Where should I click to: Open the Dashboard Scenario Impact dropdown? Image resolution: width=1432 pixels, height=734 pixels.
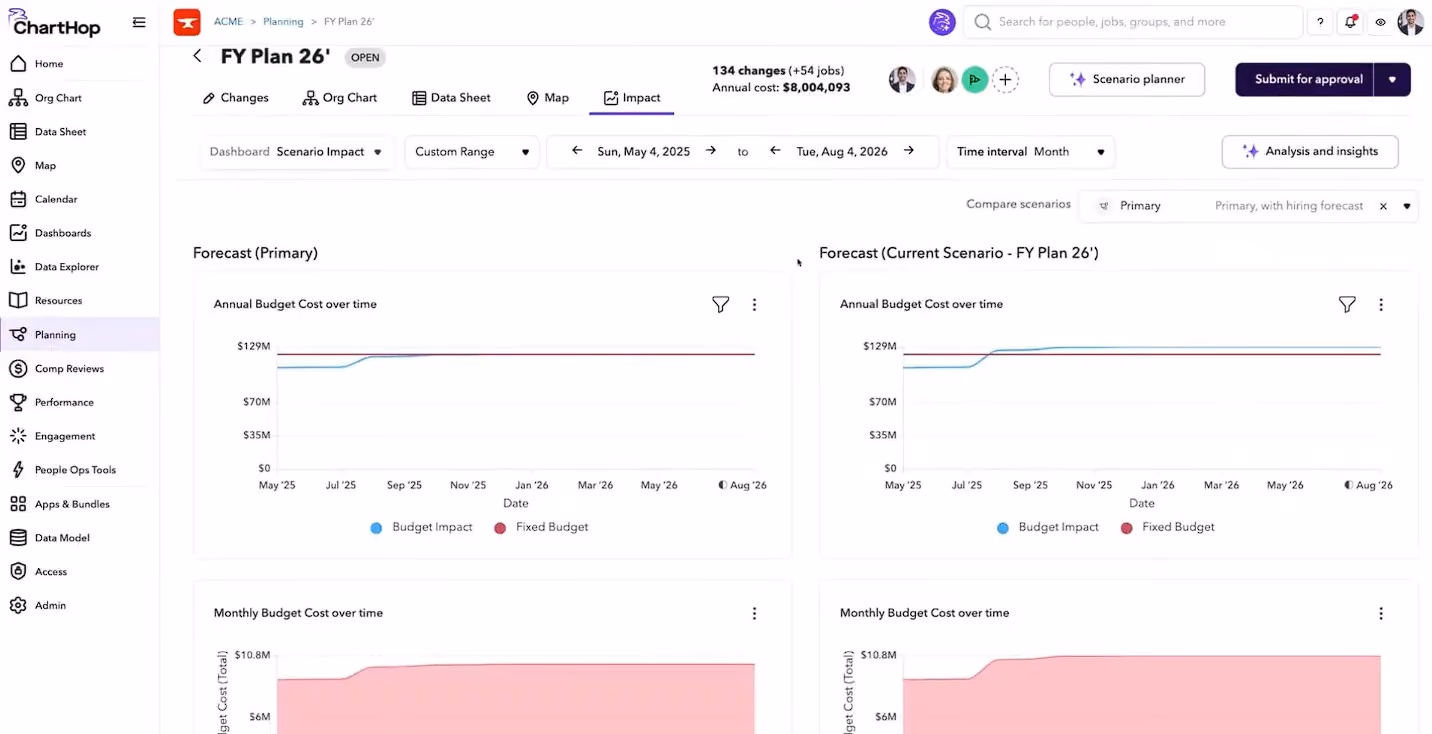pos(296,152)
